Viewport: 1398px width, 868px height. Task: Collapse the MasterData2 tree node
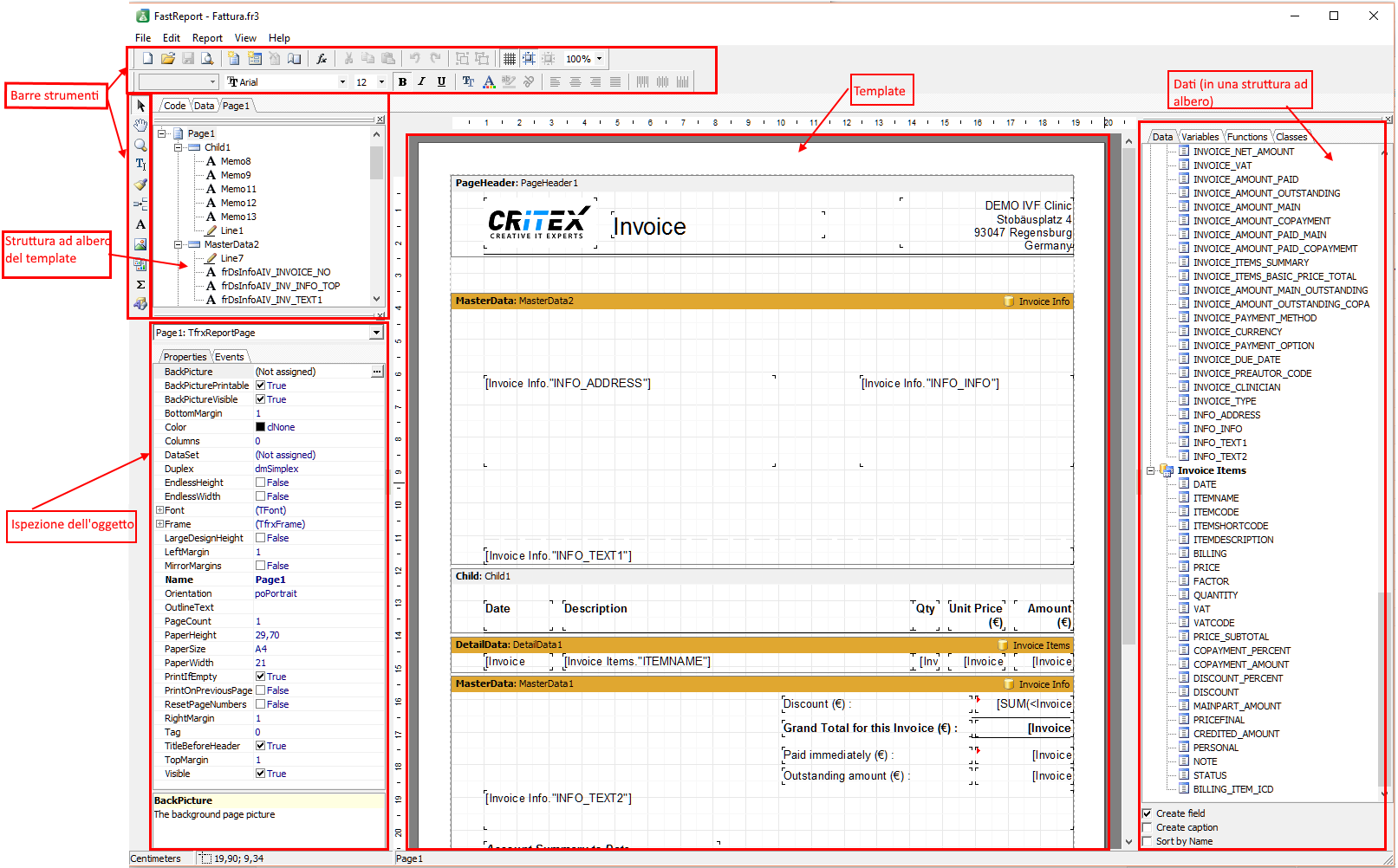click(179, 244)
